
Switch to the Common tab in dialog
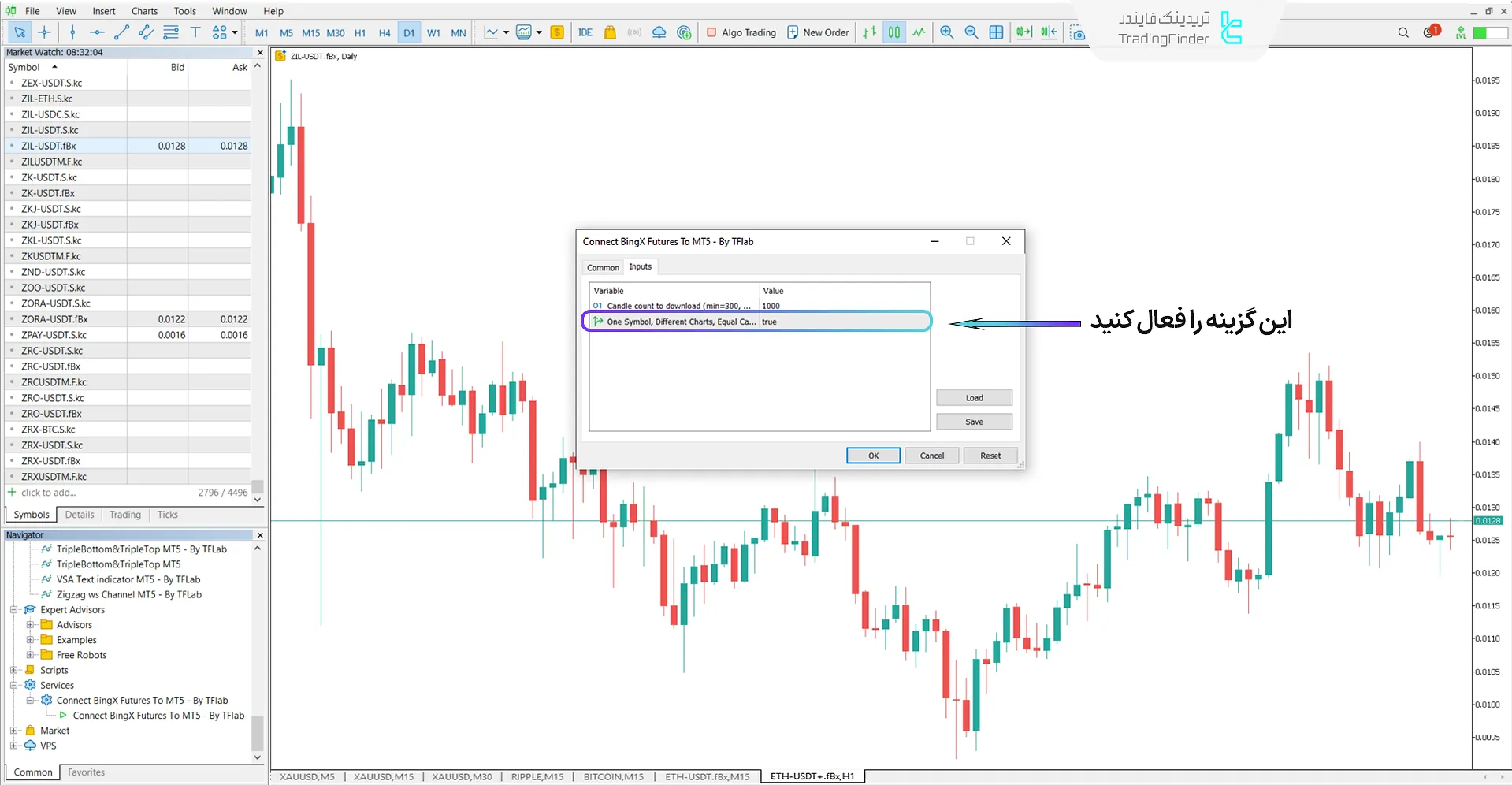(x=603, y=267)
